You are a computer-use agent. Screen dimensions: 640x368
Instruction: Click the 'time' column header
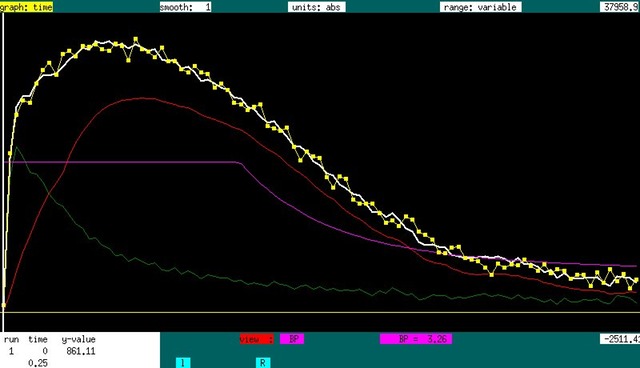point(38,339)
